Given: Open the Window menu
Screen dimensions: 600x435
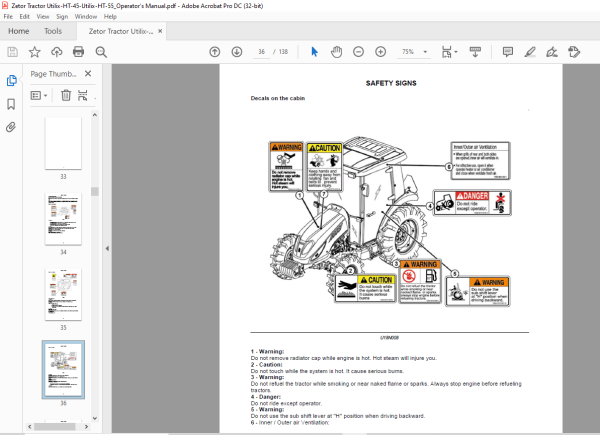Looking at the screenshot, I should point(86,16).
